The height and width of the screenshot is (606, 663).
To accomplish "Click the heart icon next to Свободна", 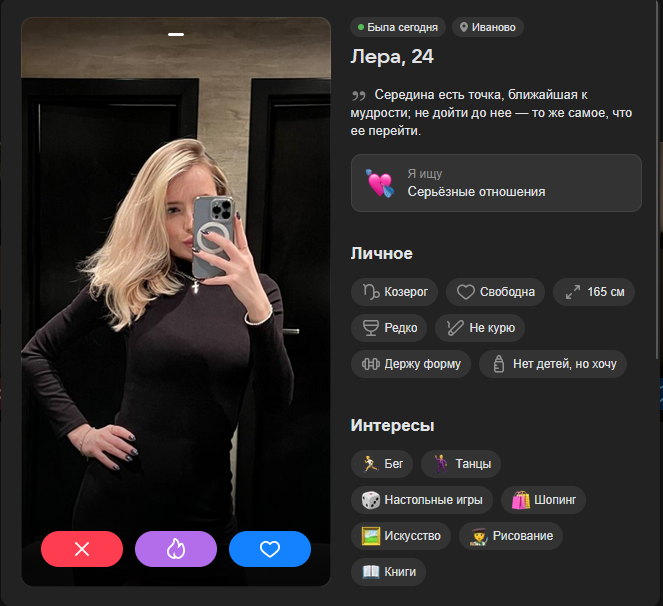I will (x=466, y=292).
